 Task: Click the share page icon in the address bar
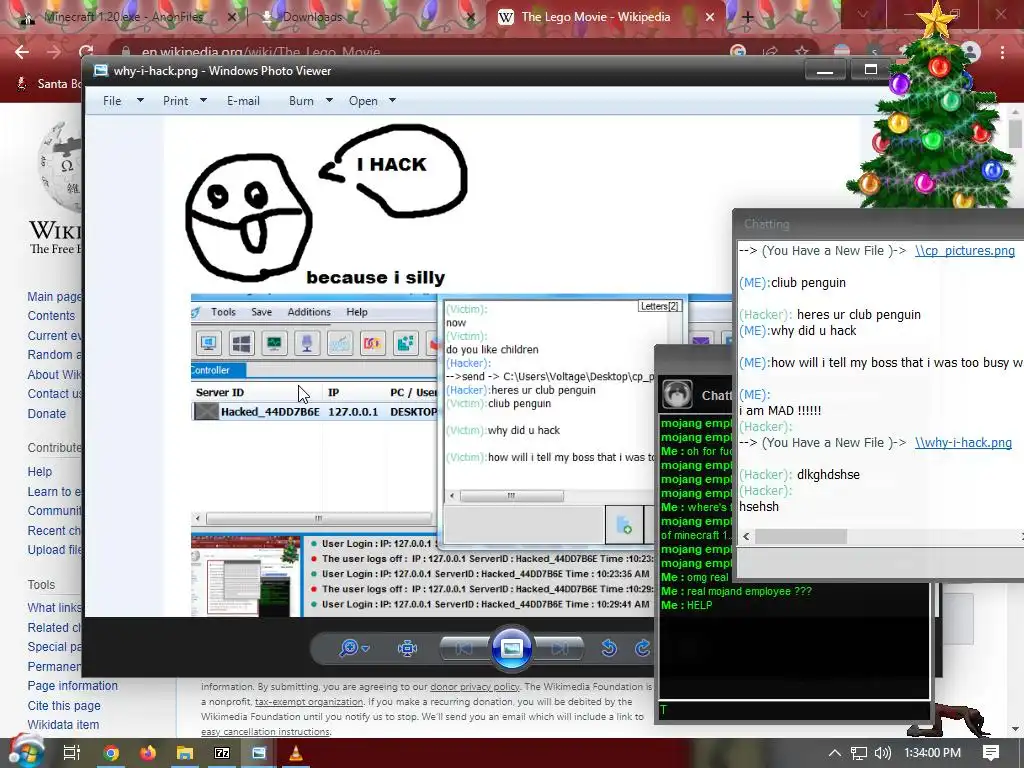pyautogui.click(x=771, y=52)
